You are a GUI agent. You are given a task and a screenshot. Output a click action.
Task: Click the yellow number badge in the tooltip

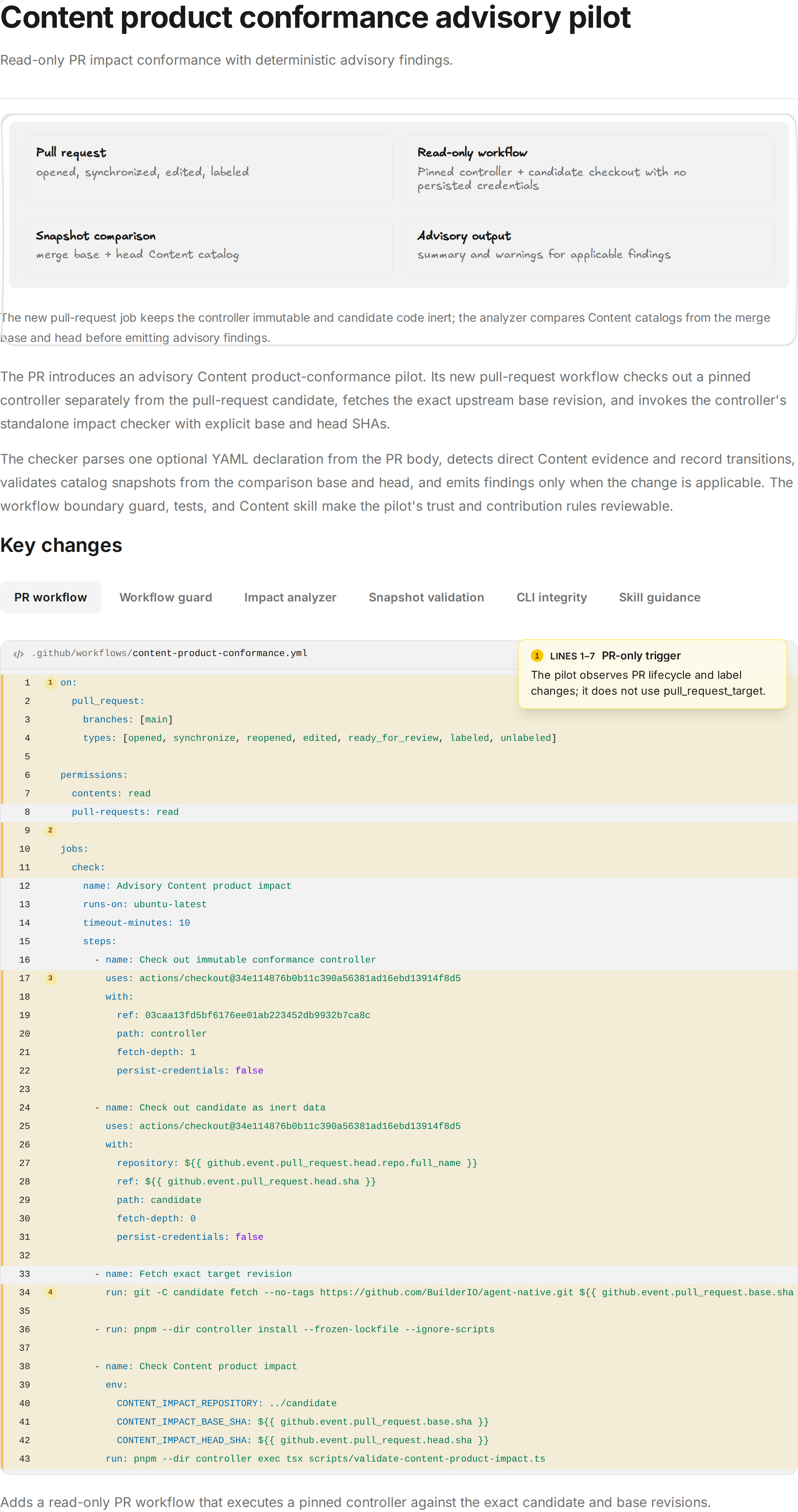click(x=536, y=656)
